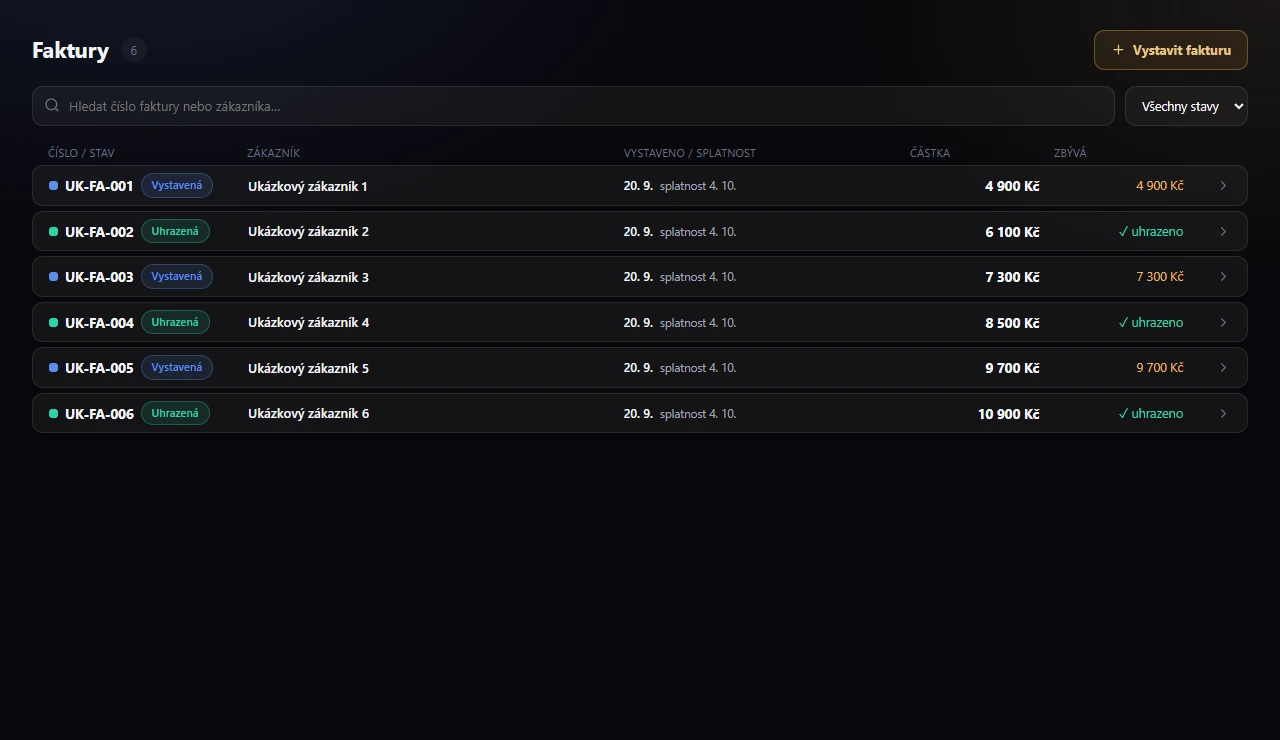Click the orange remaining amount 9 700 Kč

pos(1160,368)
